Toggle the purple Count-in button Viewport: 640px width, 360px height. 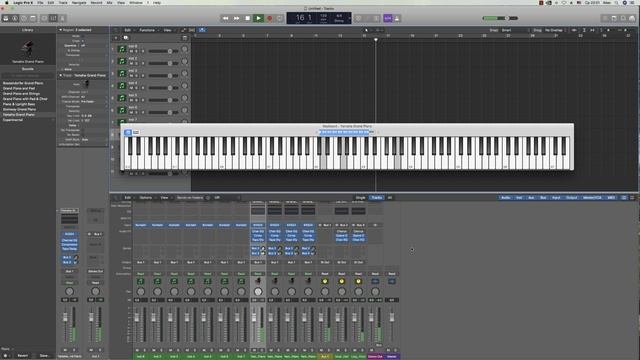pos(387,18)
